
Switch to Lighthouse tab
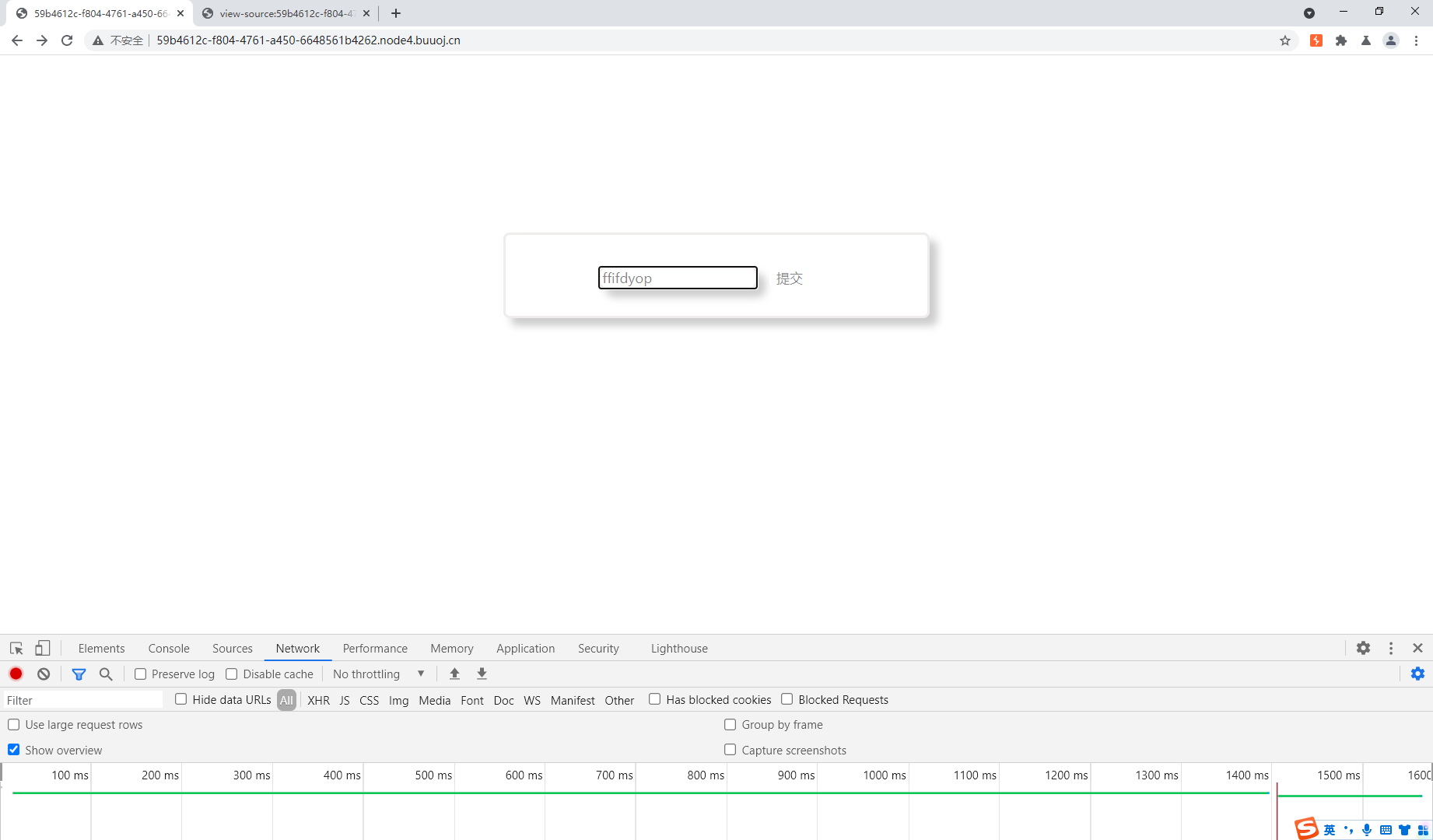pos(679,648)
